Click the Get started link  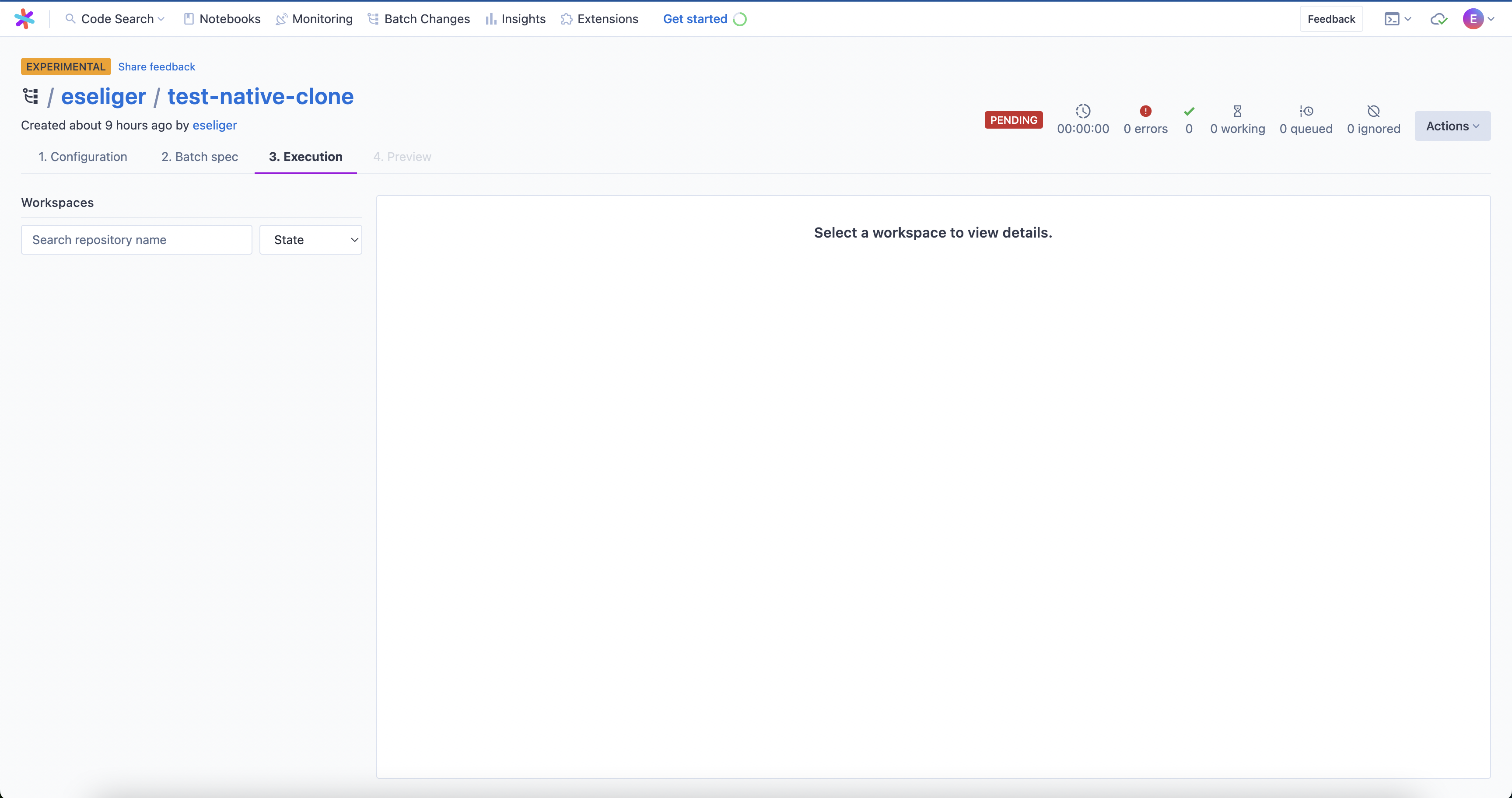[695, 19]
